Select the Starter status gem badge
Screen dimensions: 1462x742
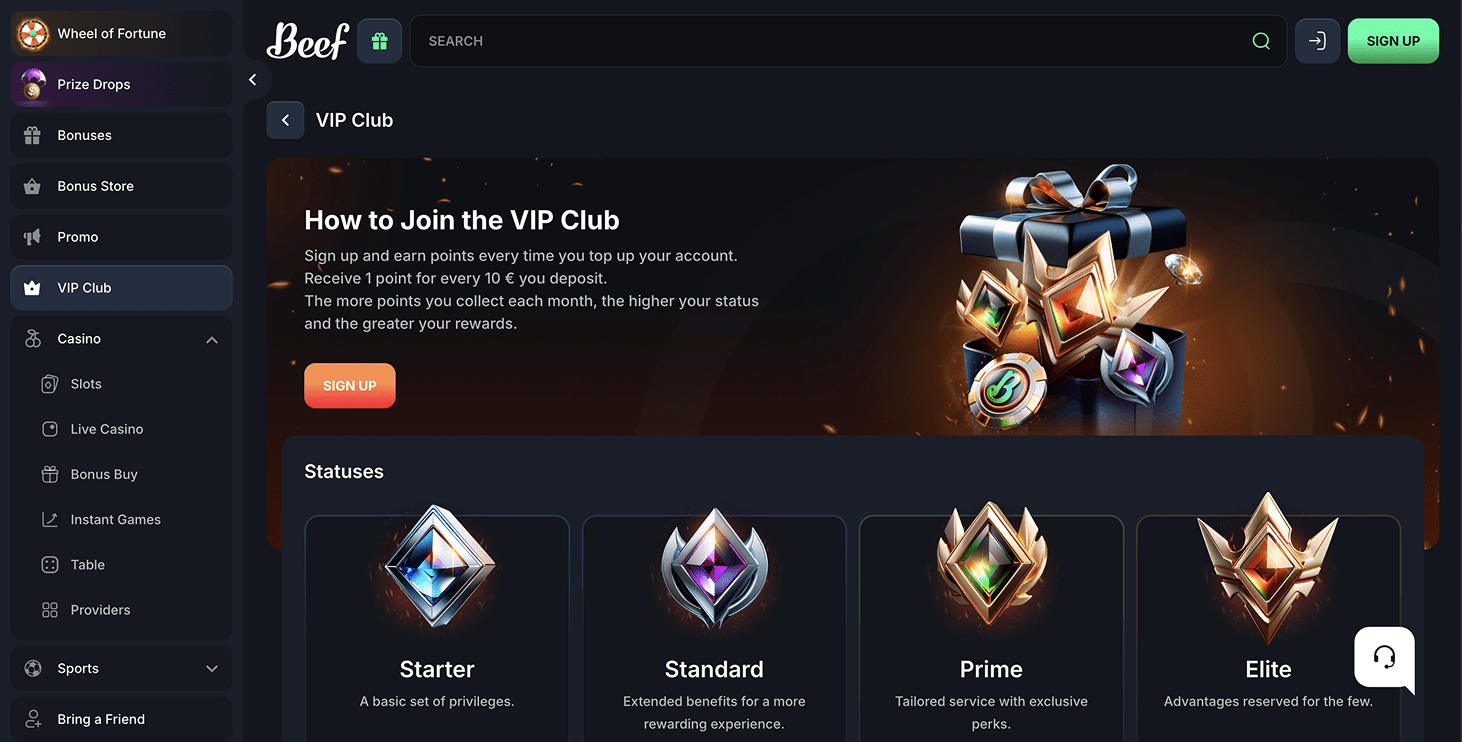click(x=438, y=566)
